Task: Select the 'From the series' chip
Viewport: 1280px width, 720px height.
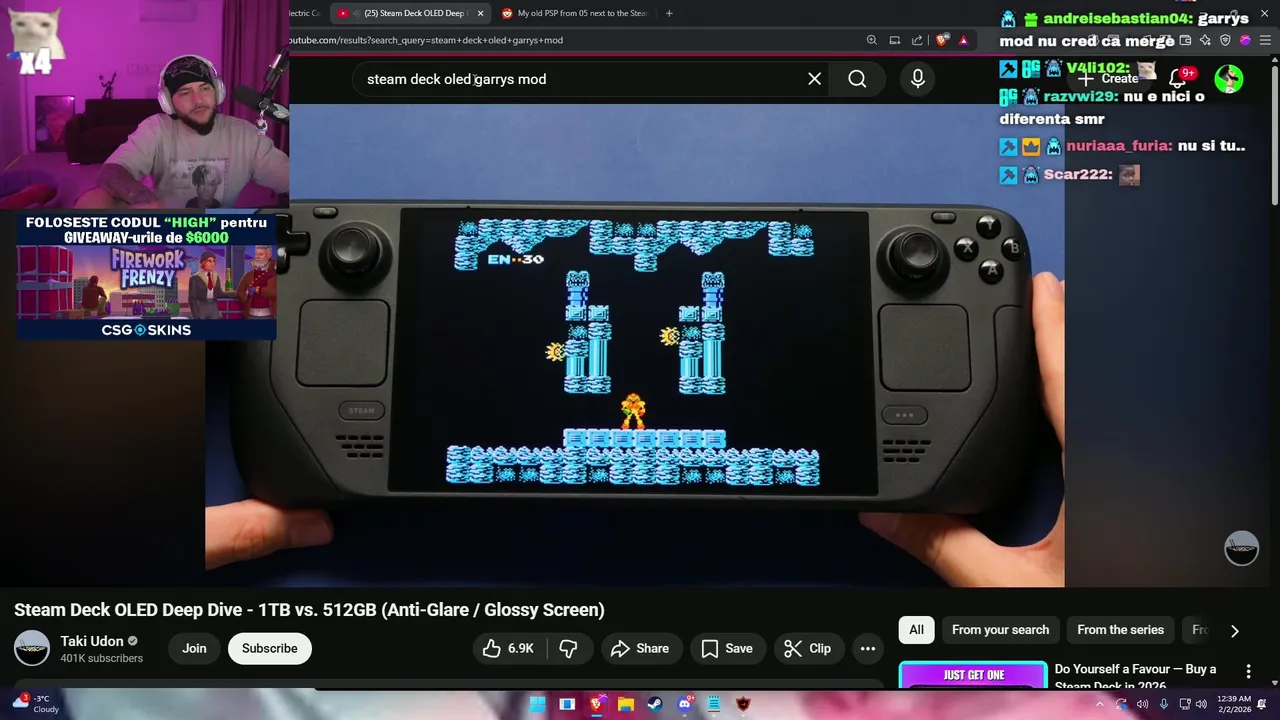Action: [x=1120, y=630]
